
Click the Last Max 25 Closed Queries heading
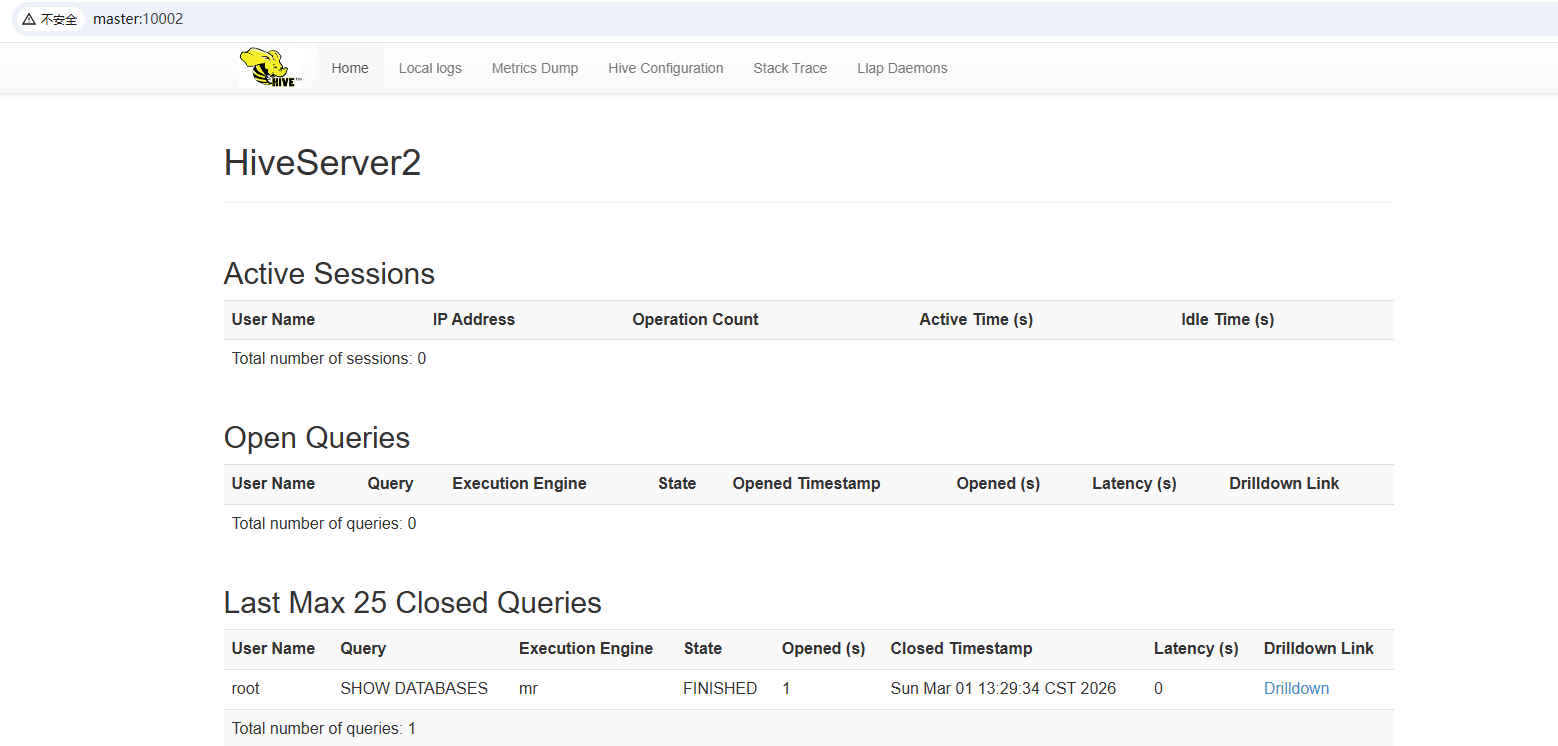[413, 603]
